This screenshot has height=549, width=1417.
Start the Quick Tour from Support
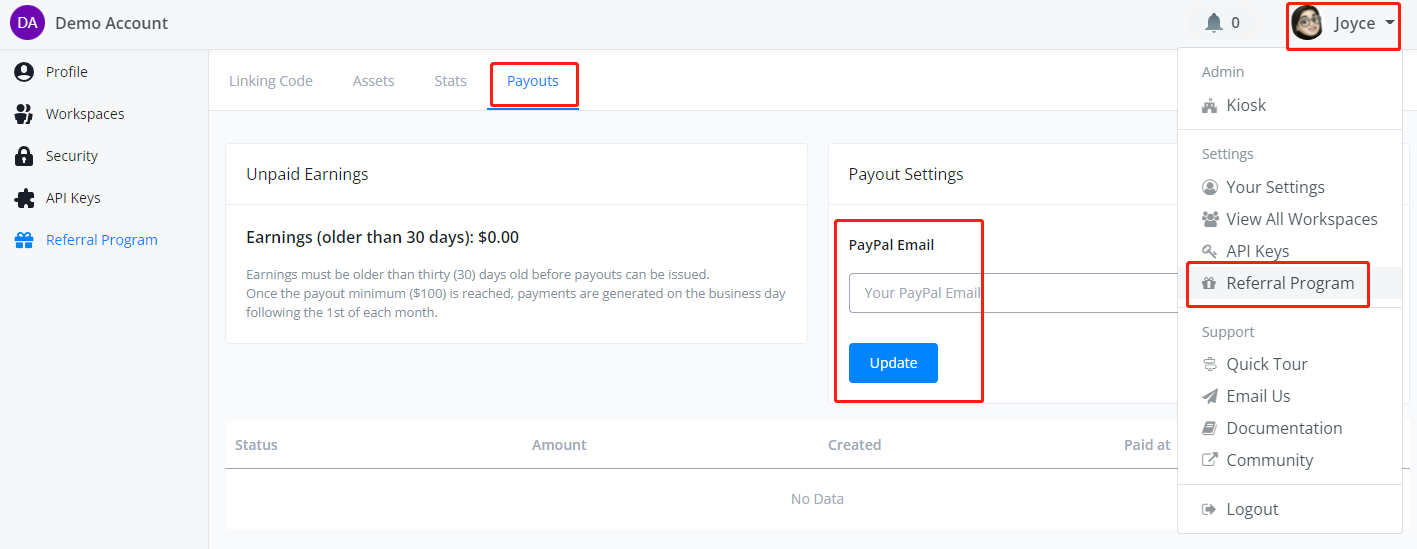point(1266,364)
